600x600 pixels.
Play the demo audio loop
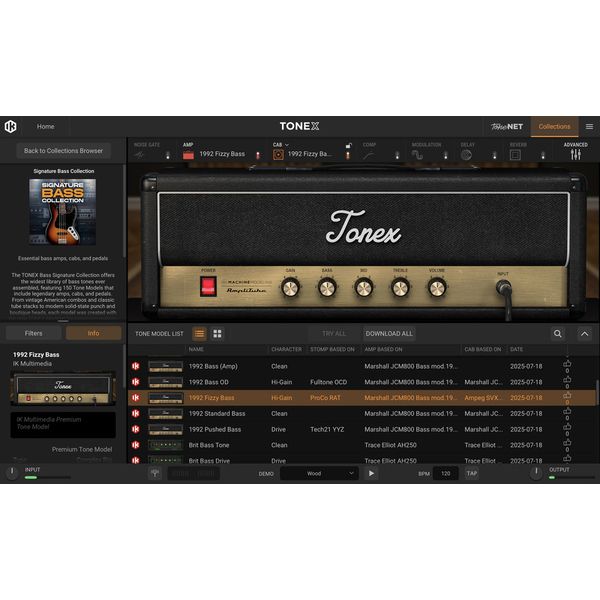[371, 473]
